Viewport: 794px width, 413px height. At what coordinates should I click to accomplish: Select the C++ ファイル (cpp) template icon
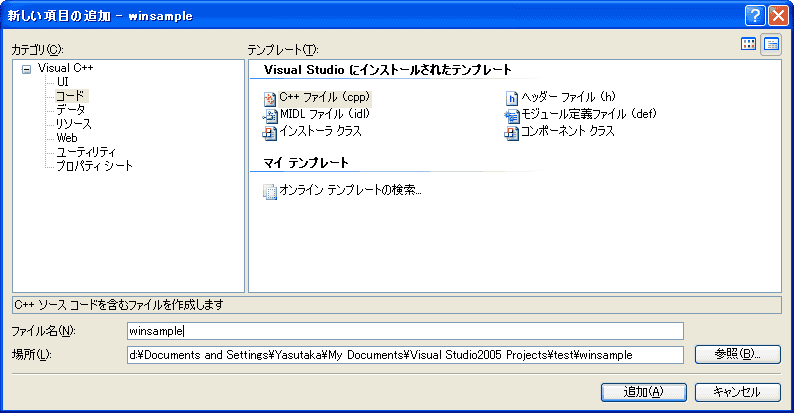coord(270,98)
